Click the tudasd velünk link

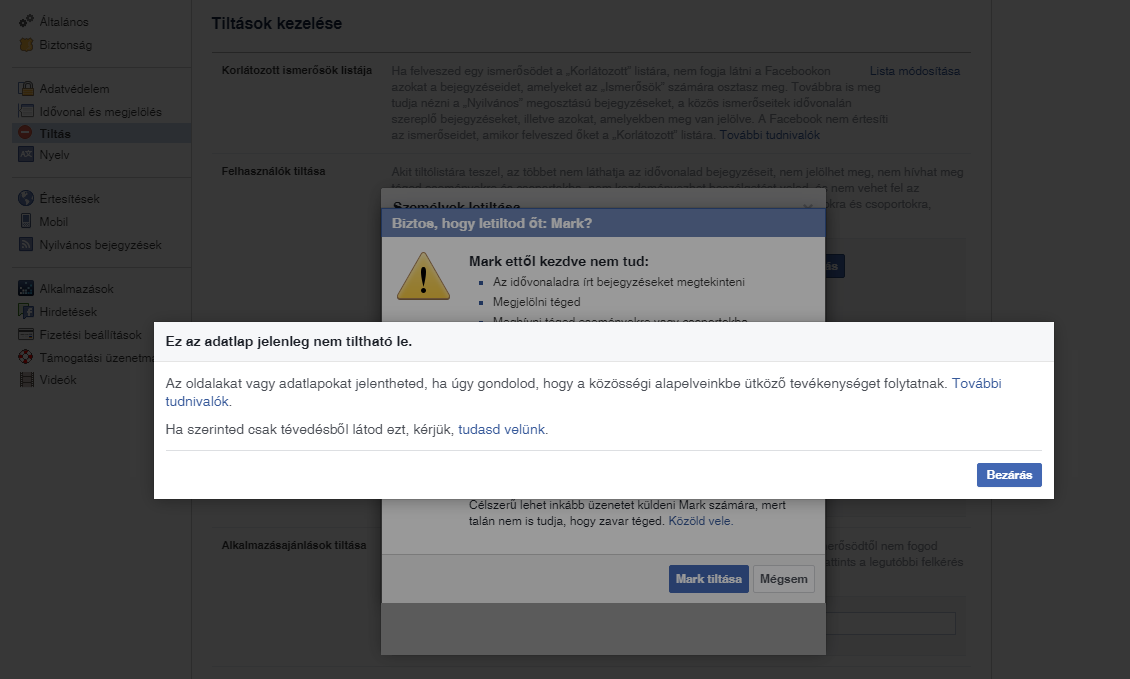click(x=502, y=430)
